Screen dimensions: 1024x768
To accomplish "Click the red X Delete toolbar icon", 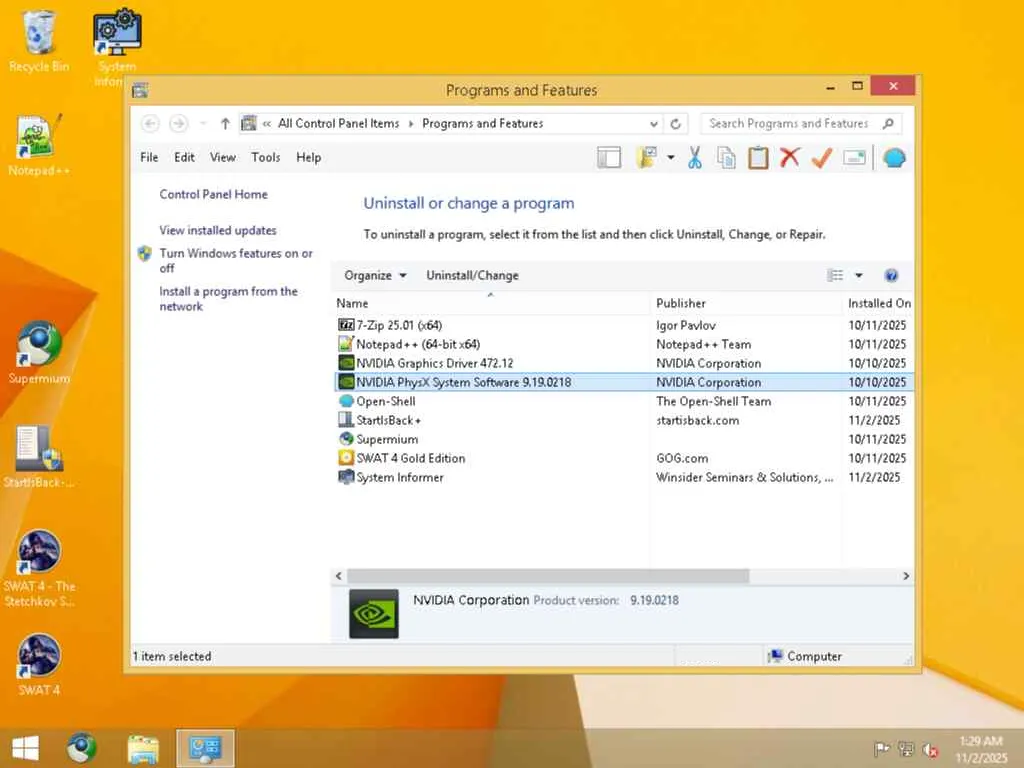I will [790, 157].
